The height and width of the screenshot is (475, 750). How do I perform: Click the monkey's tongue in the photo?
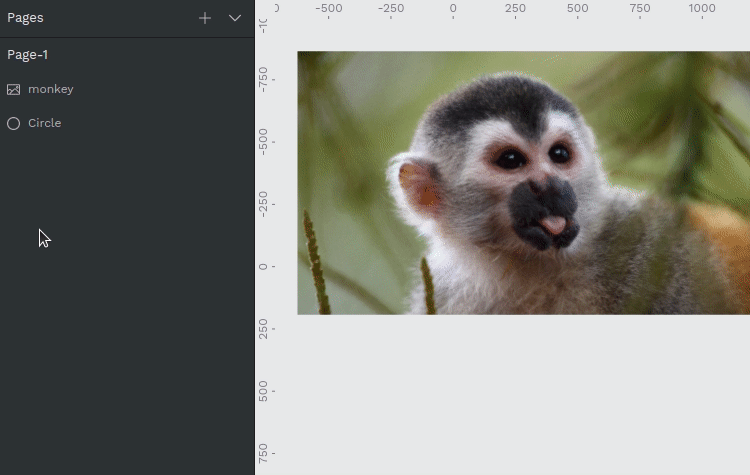coord(554,225)
